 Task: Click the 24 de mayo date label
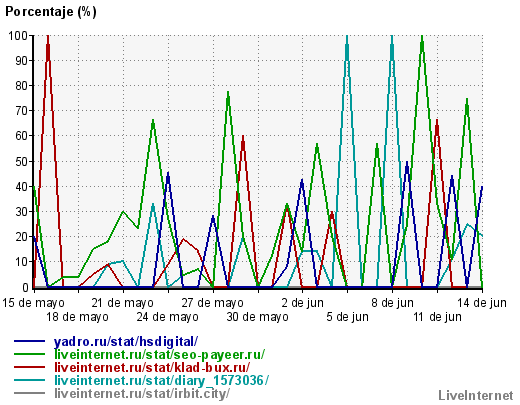[168, 317]
